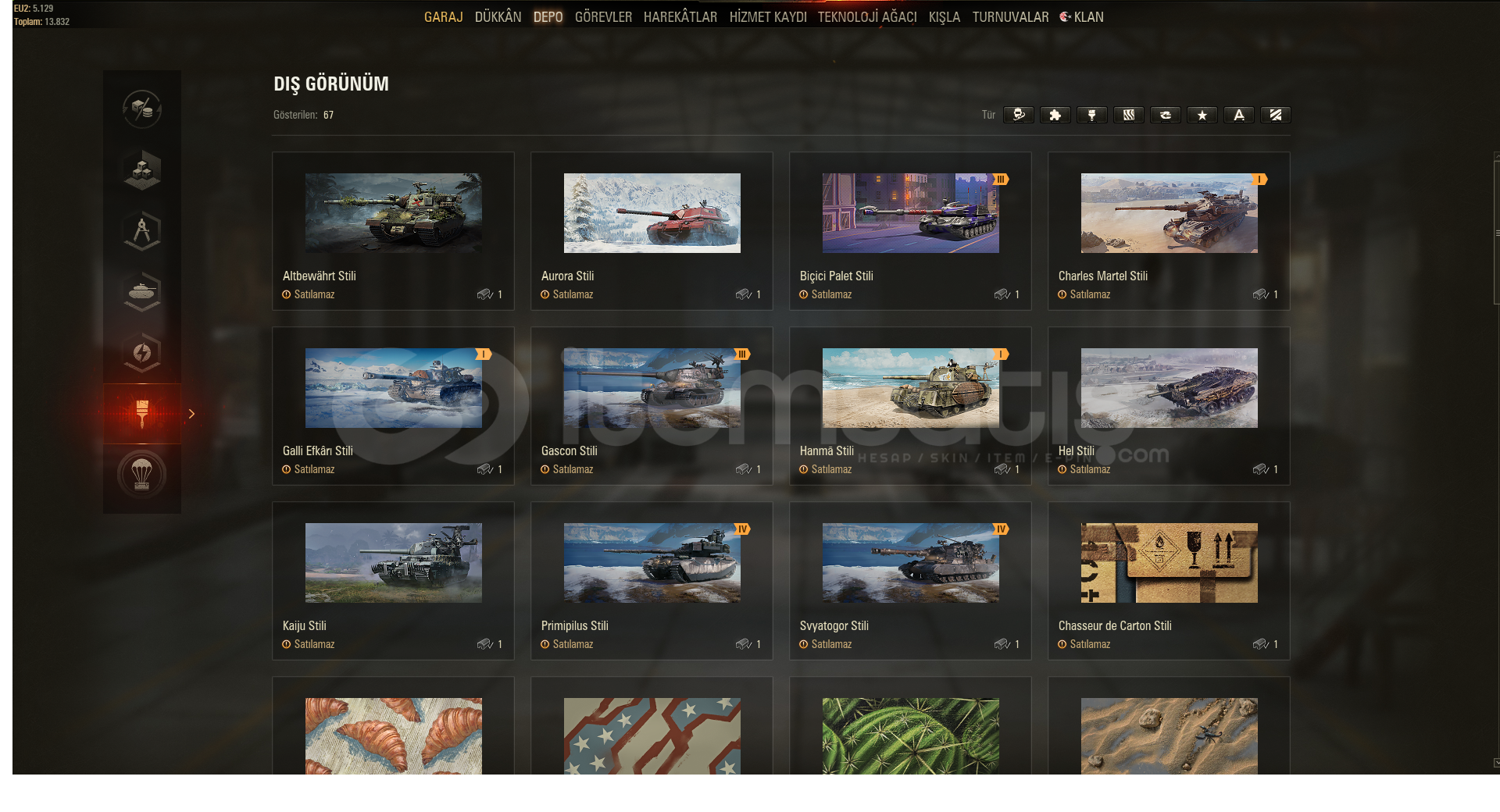Select the exterior paintbrush section
1500x812 pixels.
[142, 414]
